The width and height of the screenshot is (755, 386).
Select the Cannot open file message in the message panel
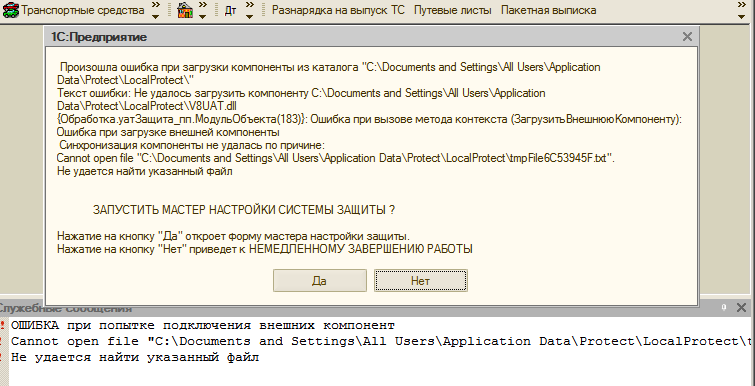380,342
